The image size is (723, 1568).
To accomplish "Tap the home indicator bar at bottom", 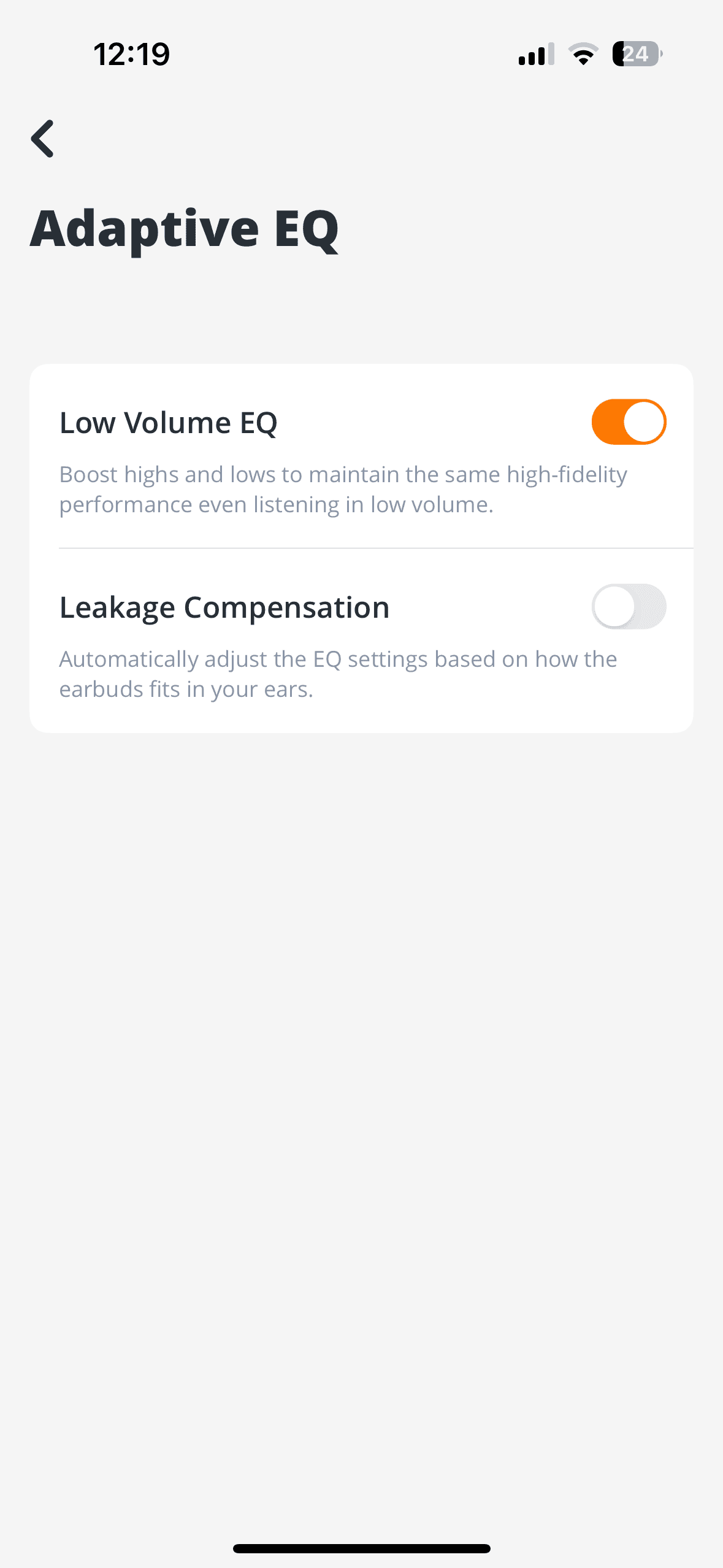I will coord(361,1548).
